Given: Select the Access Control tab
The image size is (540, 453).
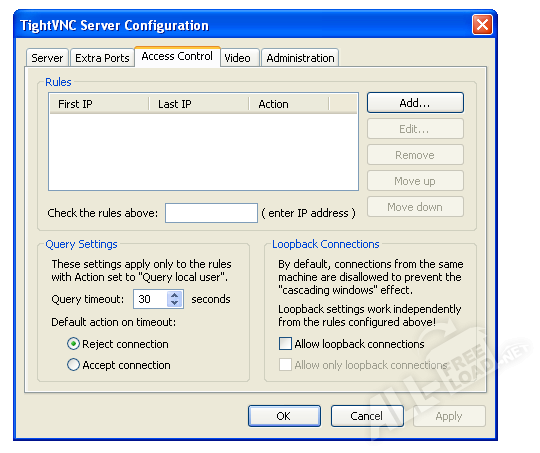Looking at the screenshot, I should 177,56.
